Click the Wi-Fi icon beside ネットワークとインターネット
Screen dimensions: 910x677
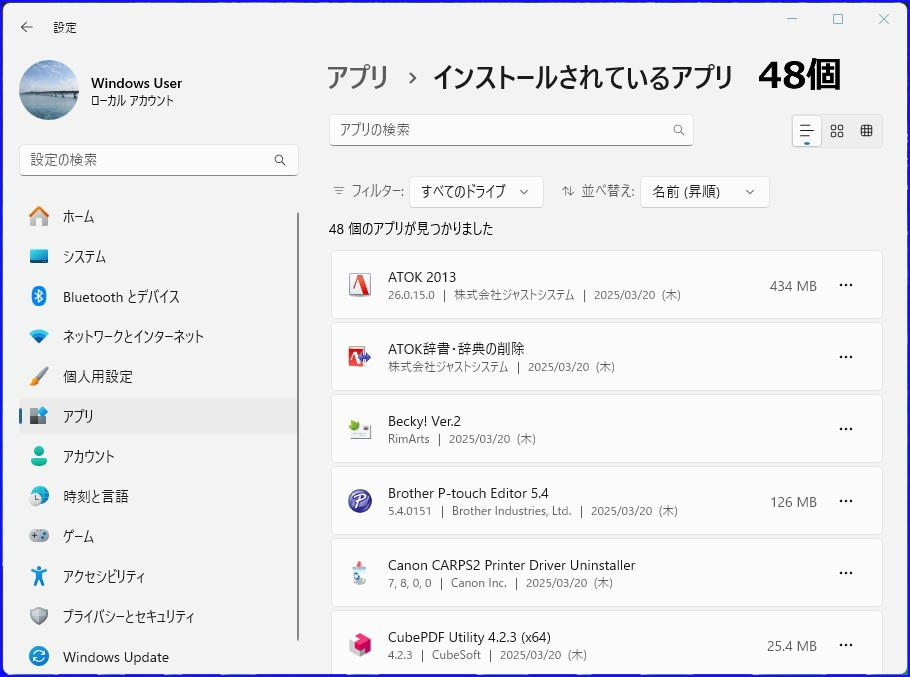[x=39, y=336]
